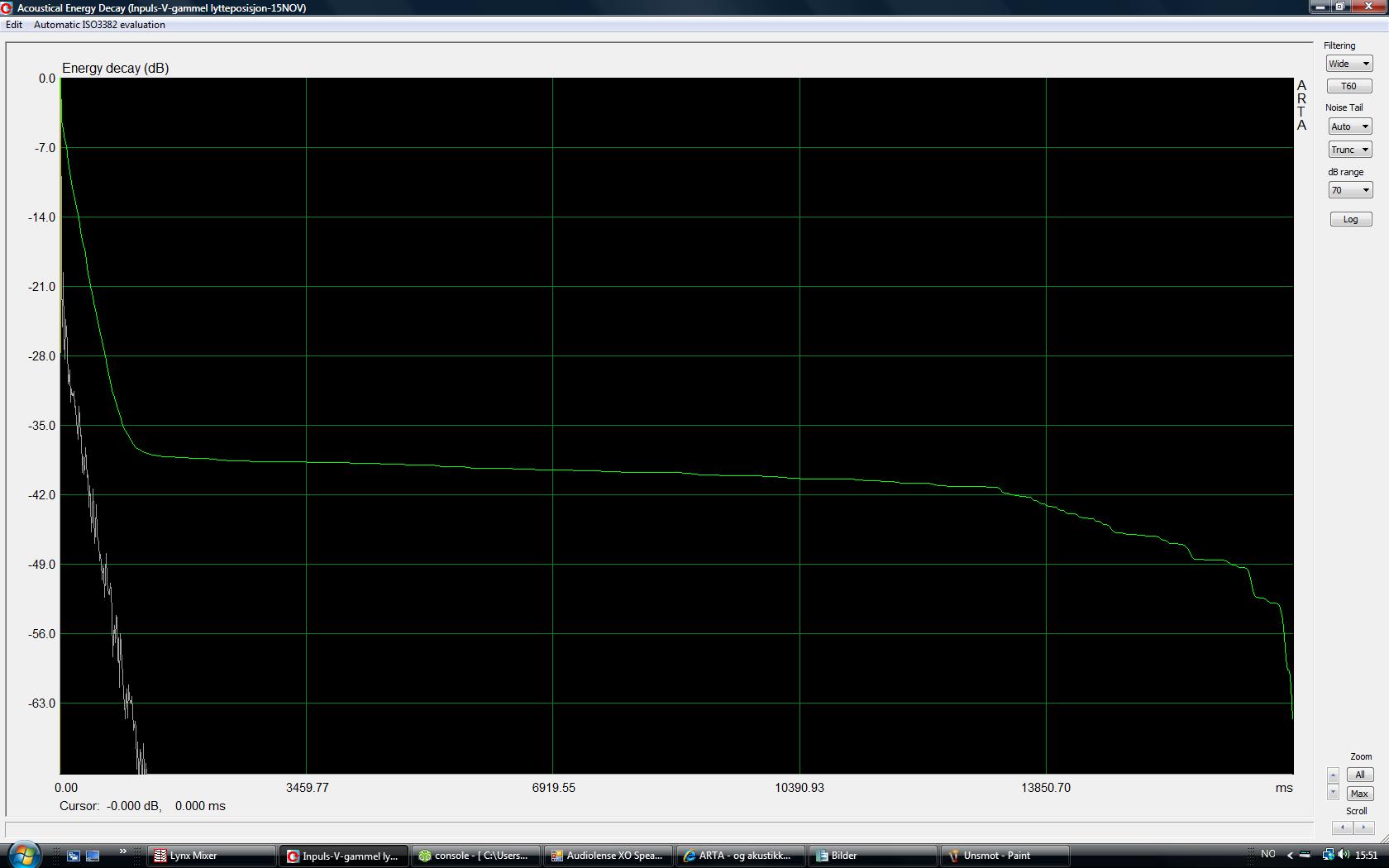
Task: Switch to console taskbar window
Action: click(x=476, y=856)
